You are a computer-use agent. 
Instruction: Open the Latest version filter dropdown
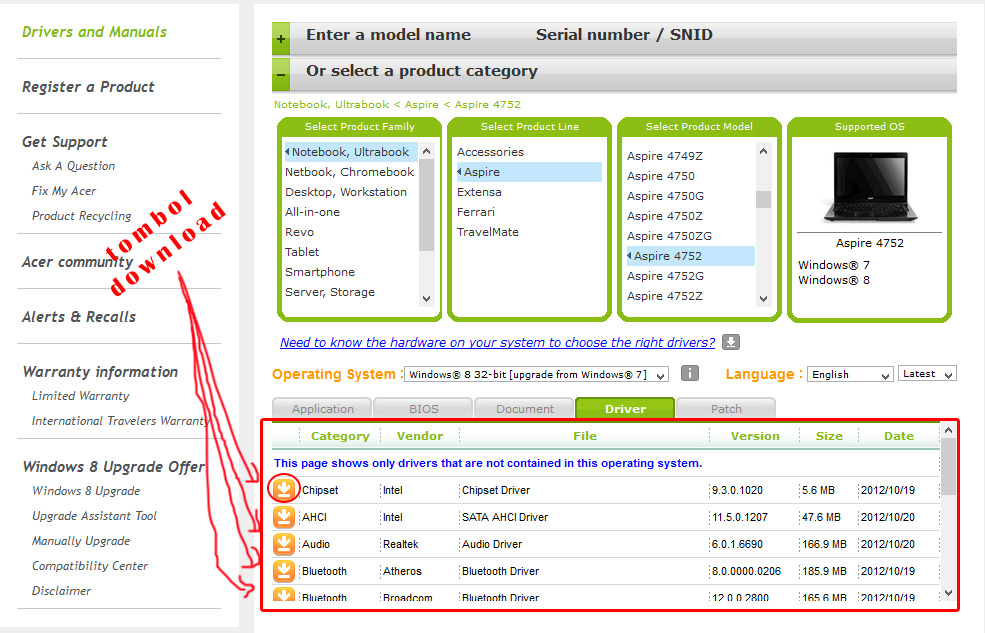(x=927, y=374)
